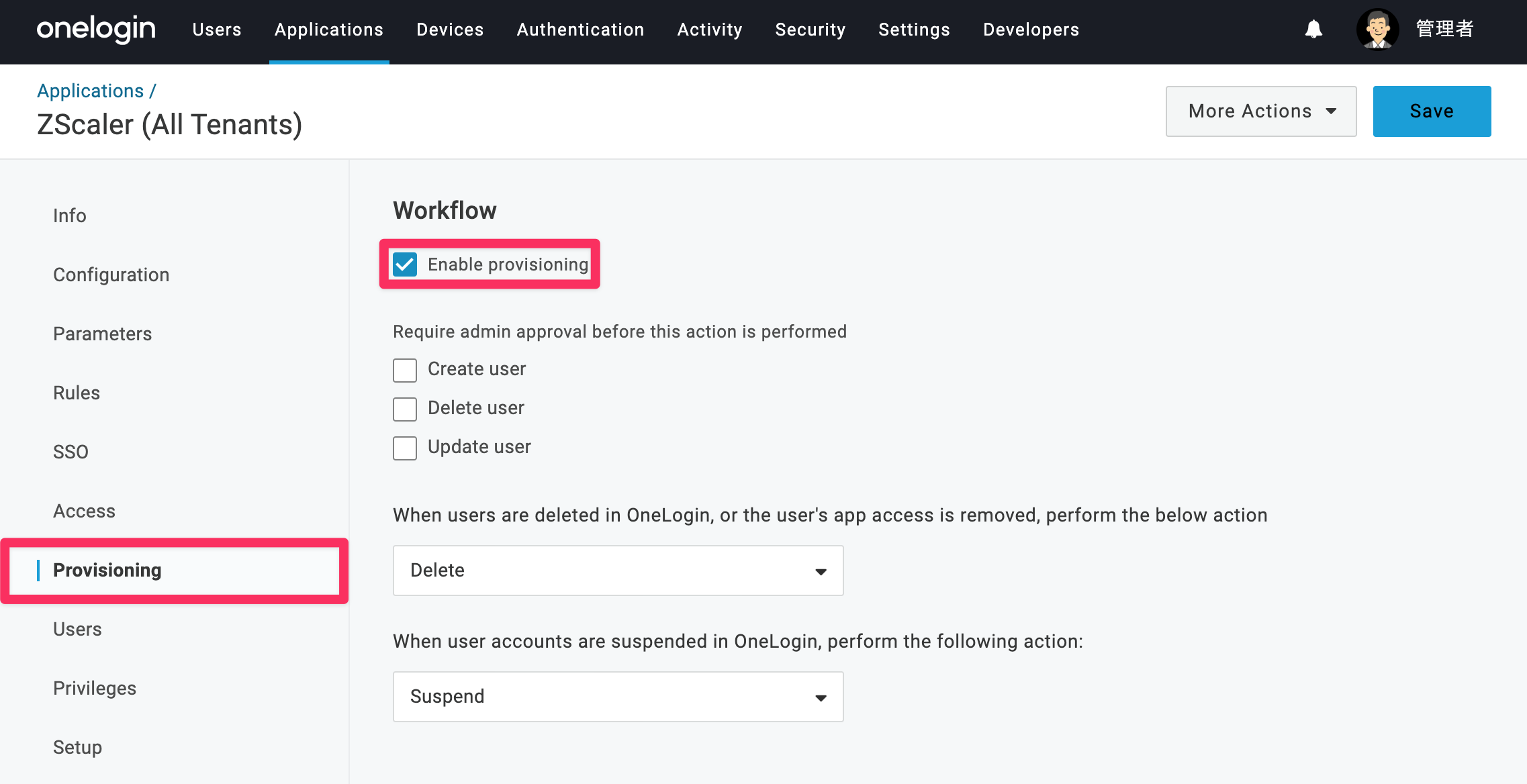Select the Privileges sidebar tab
Image resolution: width=1527 pixels, height=784 pixels.
pyautogui.click(x=95, y=688)
